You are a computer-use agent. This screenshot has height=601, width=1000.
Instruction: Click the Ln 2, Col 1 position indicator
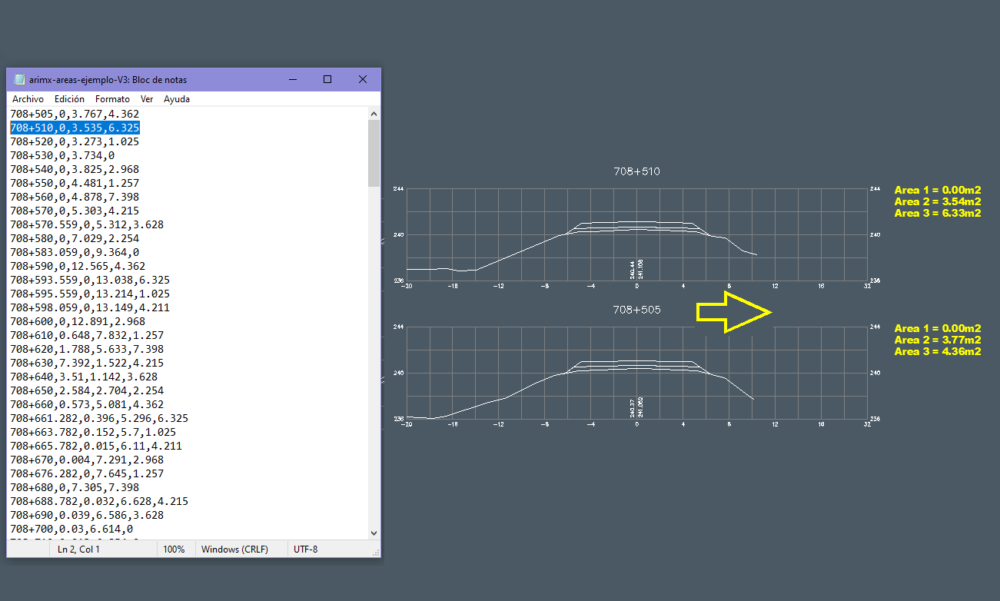79,548
